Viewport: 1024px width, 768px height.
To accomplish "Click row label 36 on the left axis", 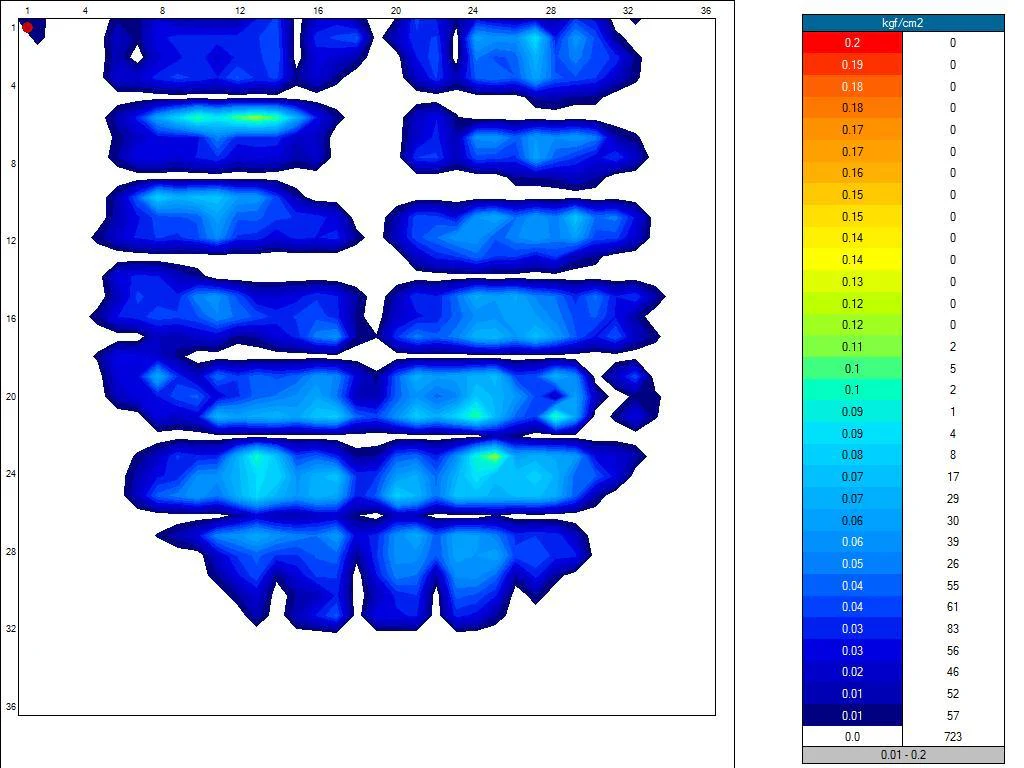I will click(x=11, y=707).
